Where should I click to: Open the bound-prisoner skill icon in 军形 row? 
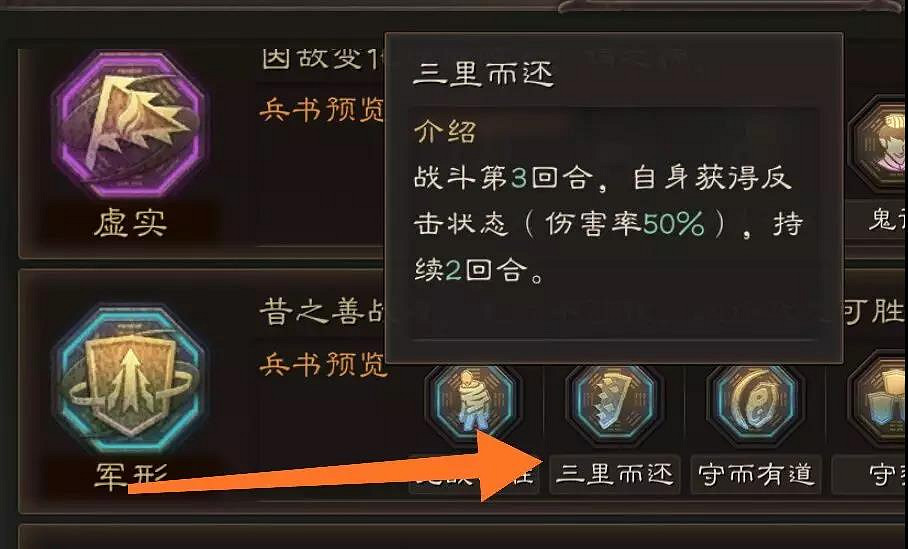(x=473, y=401)
